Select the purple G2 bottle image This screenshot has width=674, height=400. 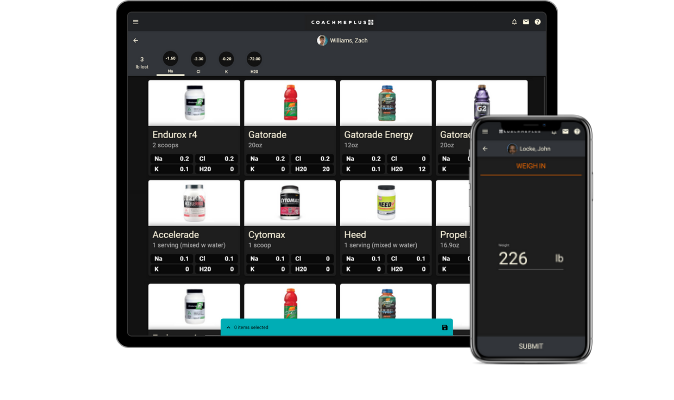coord(481,100)
